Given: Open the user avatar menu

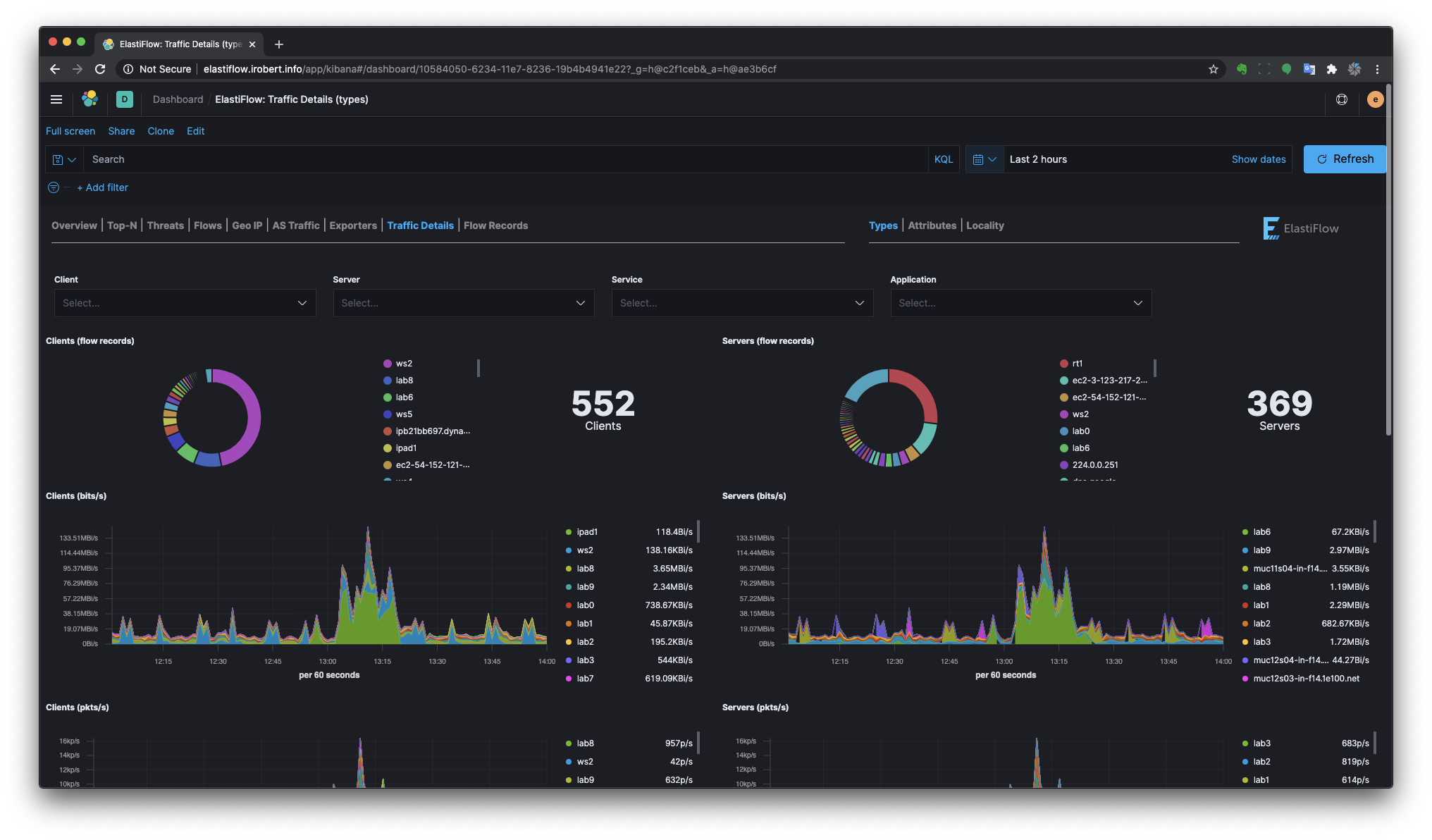Looking at the screenshot, I should (1375, 99).
